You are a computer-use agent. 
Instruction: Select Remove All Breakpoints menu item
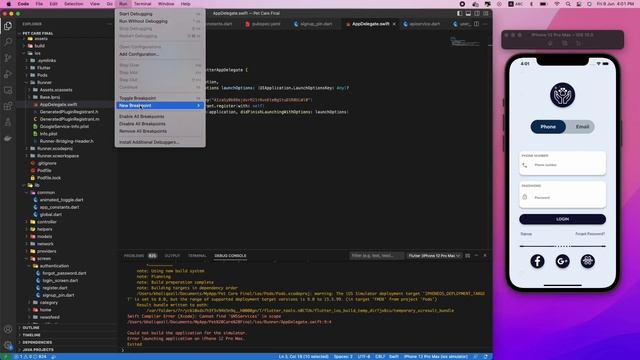tap(160, 131)
